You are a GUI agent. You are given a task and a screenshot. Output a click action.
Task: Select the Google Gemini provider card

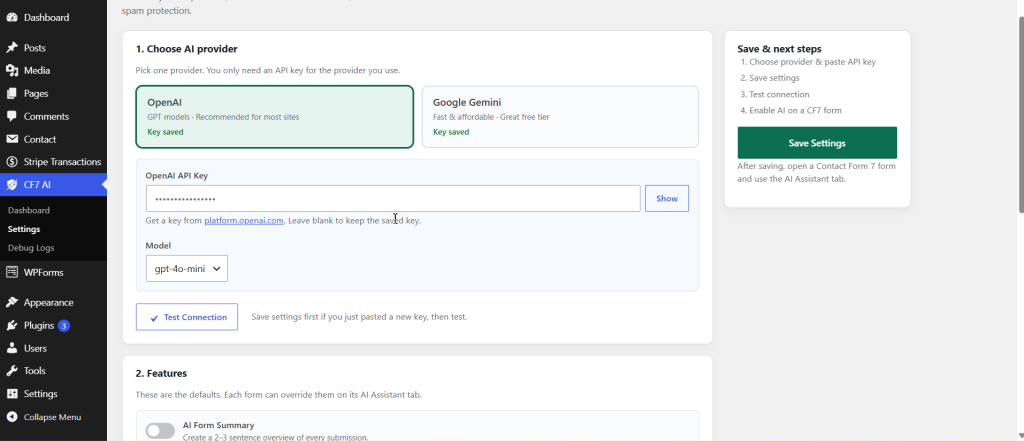point(560,117)
